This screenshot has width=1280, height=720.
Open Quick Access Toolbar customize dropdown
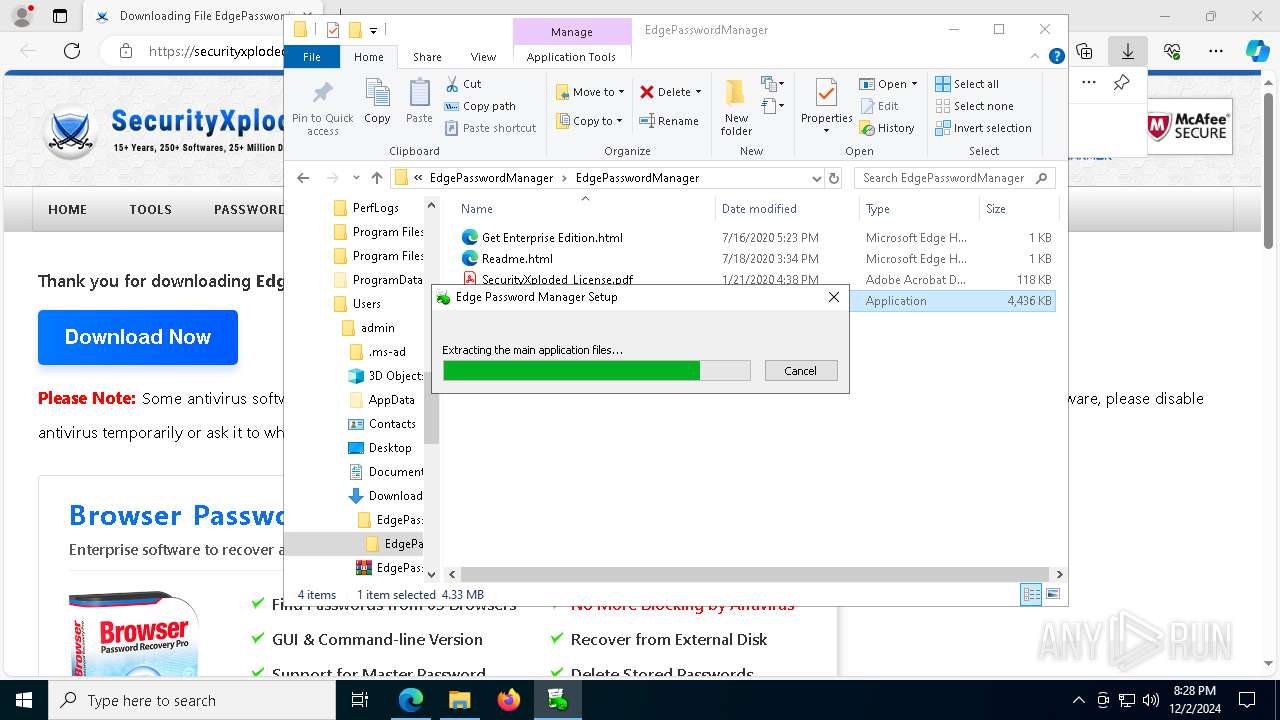point(373,30)
